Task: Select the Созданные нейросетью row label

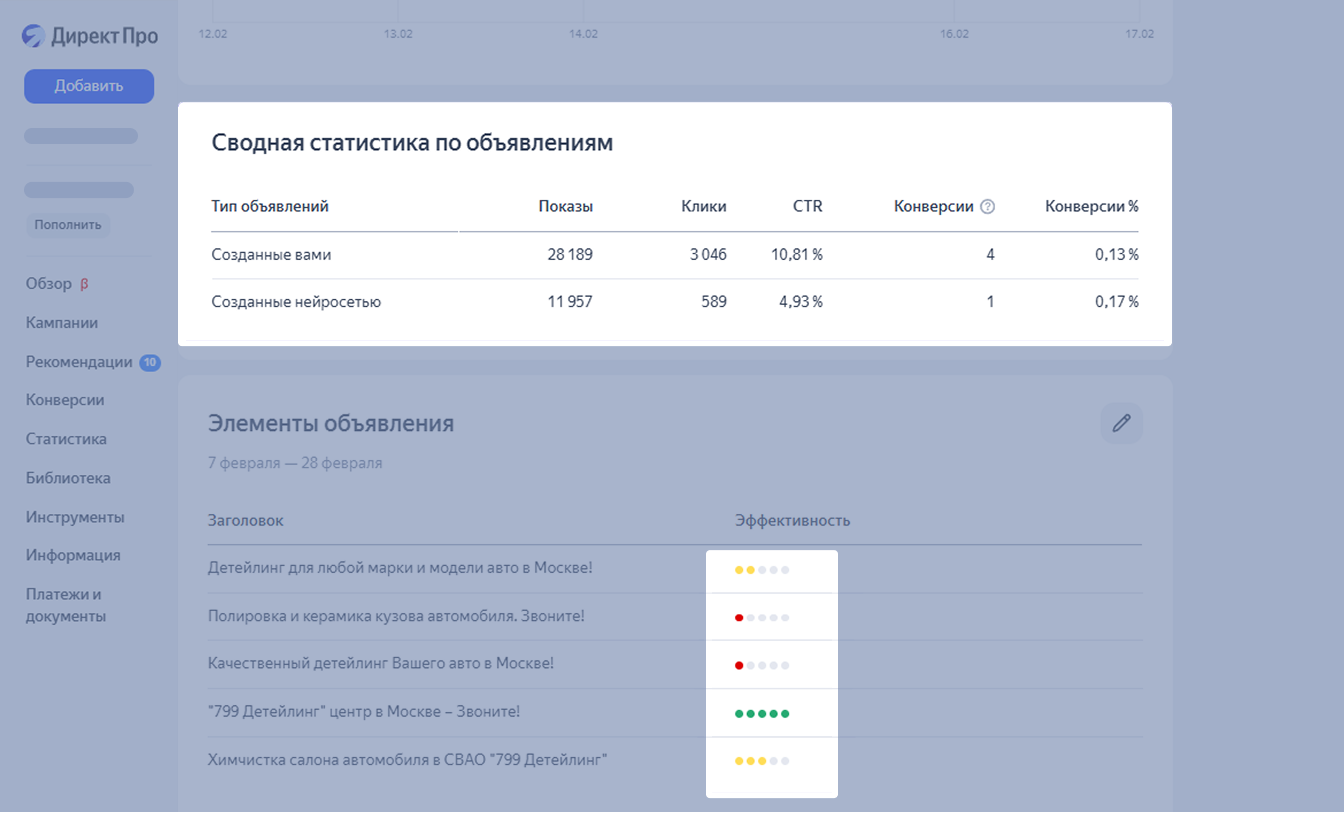Action: point(296,302)
